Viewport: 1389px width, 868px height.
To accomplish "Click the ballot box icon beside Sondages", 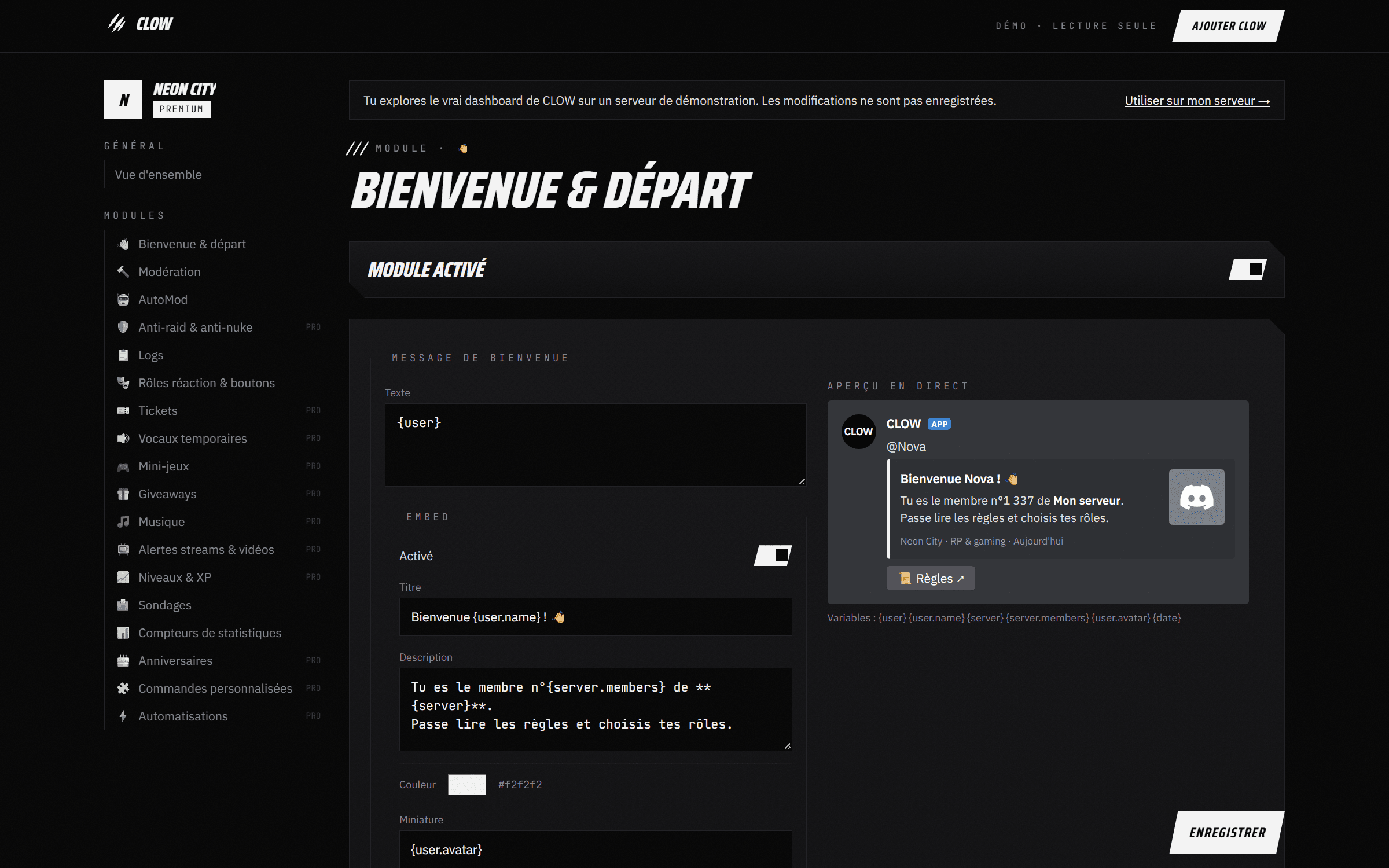I will tap(123, 605).
